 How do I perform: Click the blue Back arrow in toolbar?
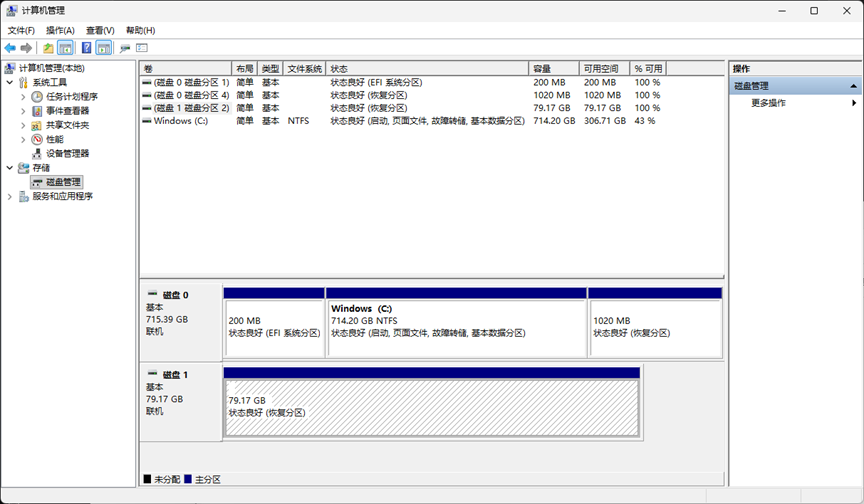click(x=10, y=48)
